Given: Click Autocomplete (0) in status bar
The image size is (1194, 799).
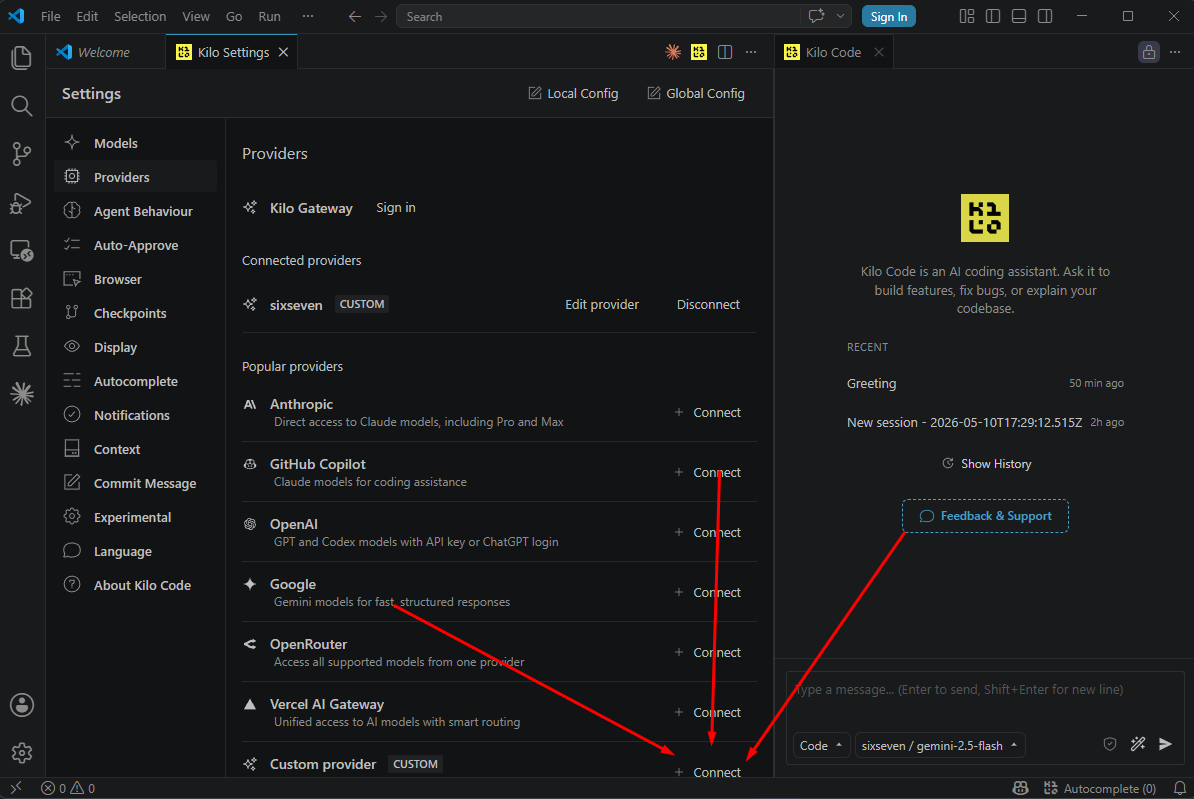Looking at the screenshot, I should [x=1100, y=788].
